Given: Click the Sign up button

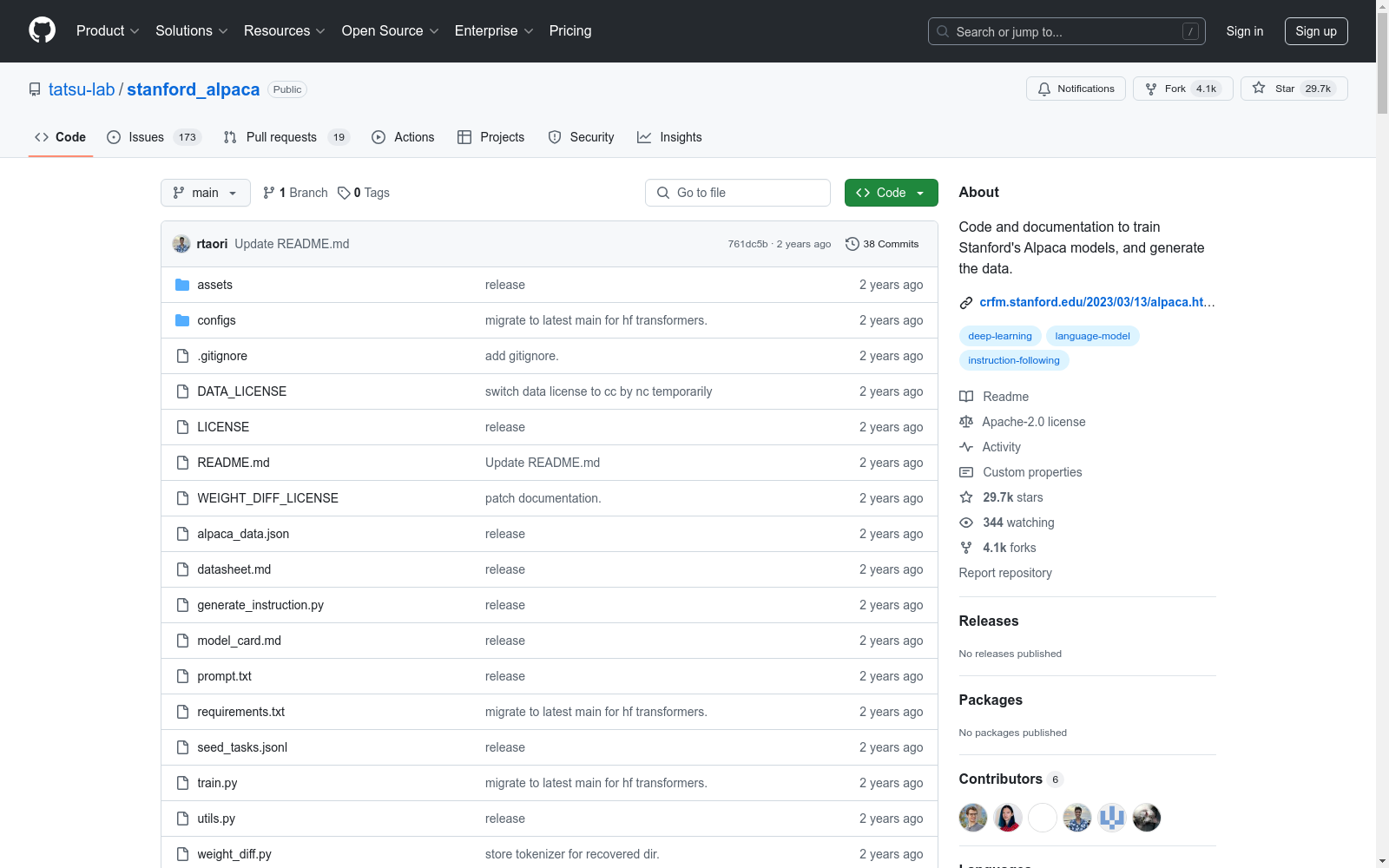Looking at the screenshot, I should point(1316,31).
